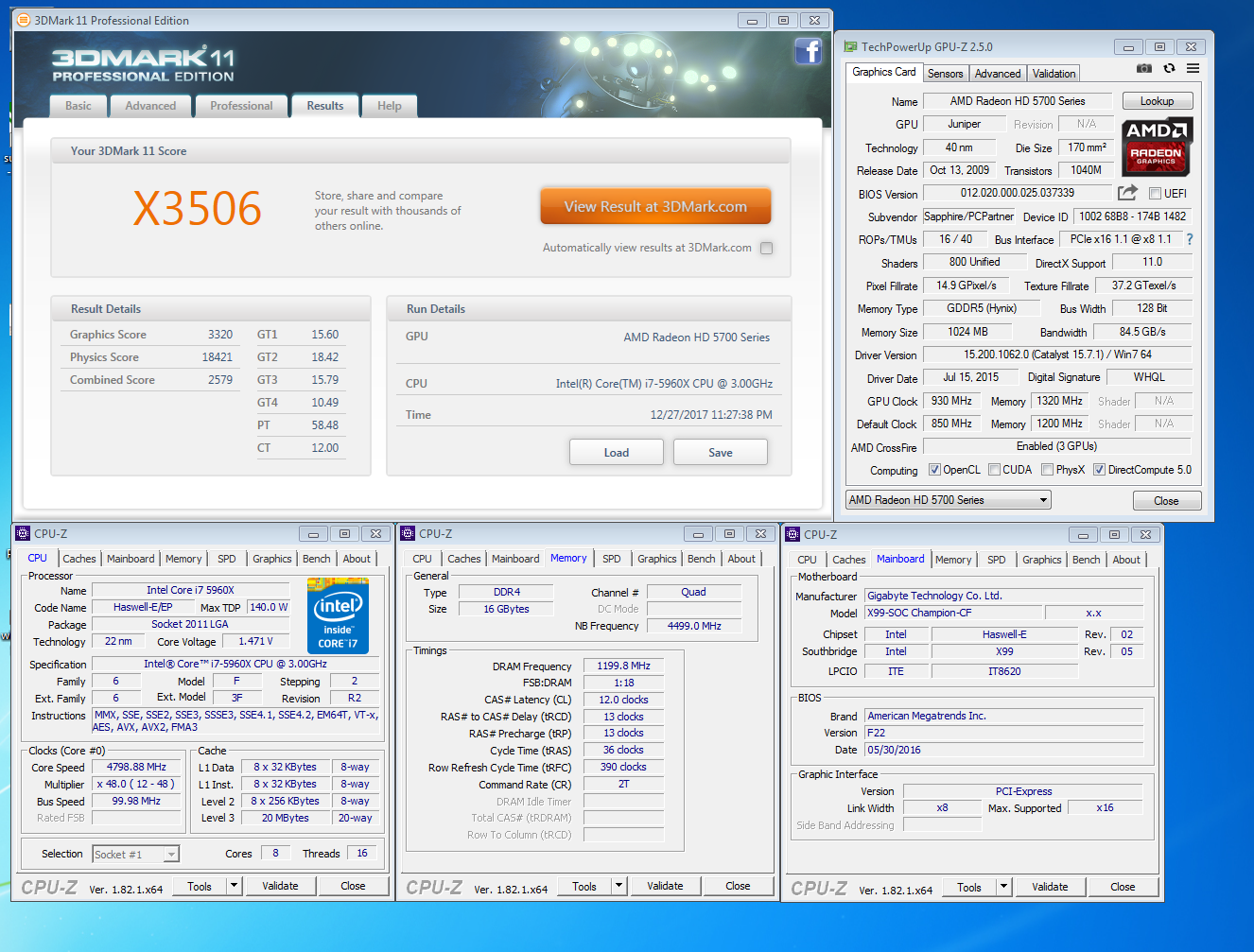The width and height of the screenshot is (1254, 952).
Task: Click the X3506 3DMark score
Action: [x=197, y=208]
